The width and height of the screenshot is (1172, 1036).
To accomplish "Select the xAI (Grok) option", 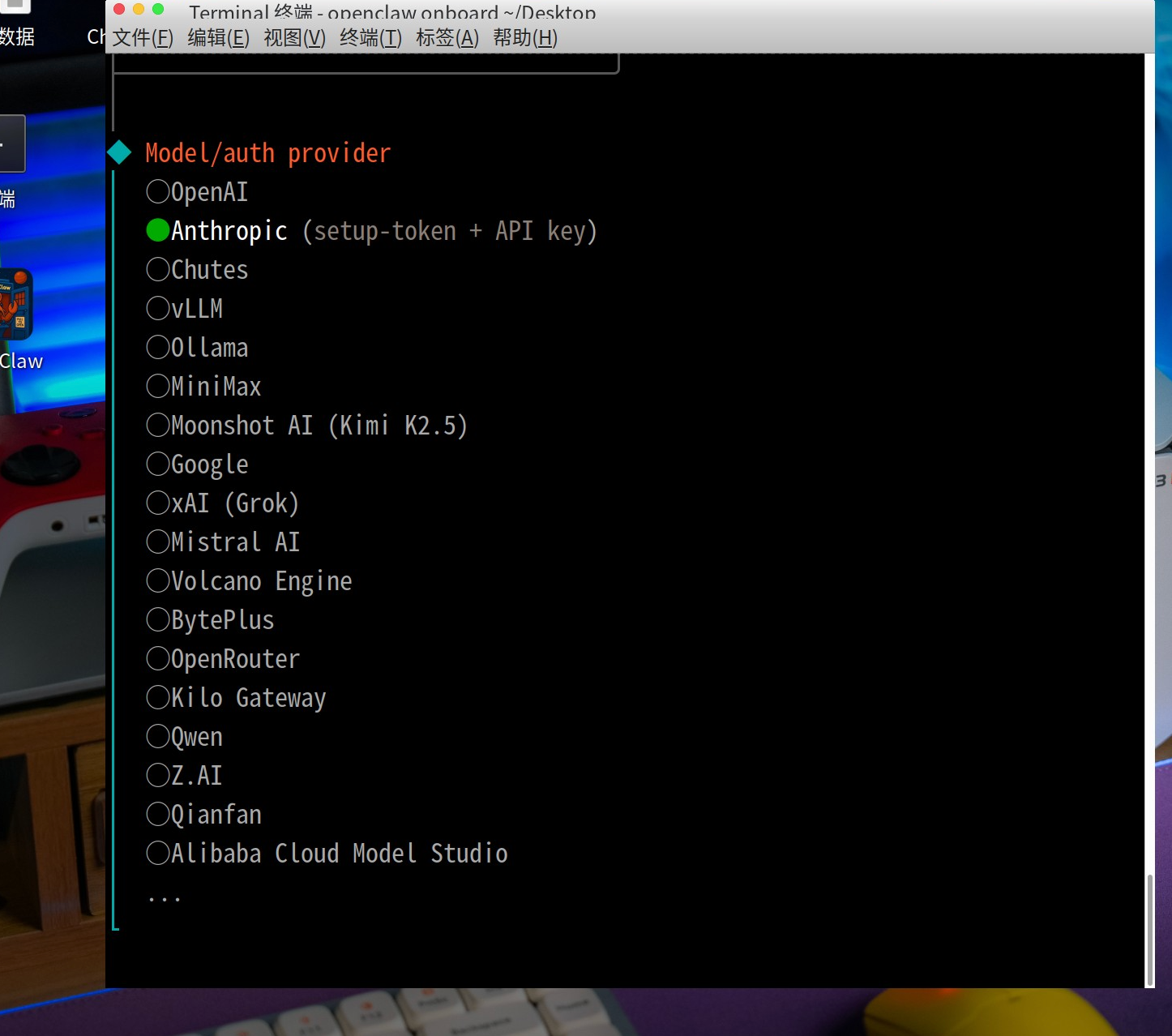I will pyautogui.click(x=223, y=503).
